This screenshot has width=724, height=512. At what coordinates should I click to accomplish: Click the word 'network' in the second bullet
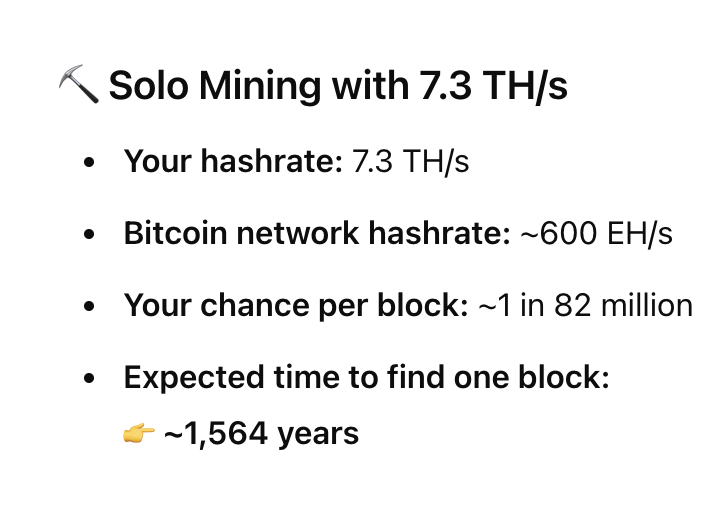tap(297, 233)
